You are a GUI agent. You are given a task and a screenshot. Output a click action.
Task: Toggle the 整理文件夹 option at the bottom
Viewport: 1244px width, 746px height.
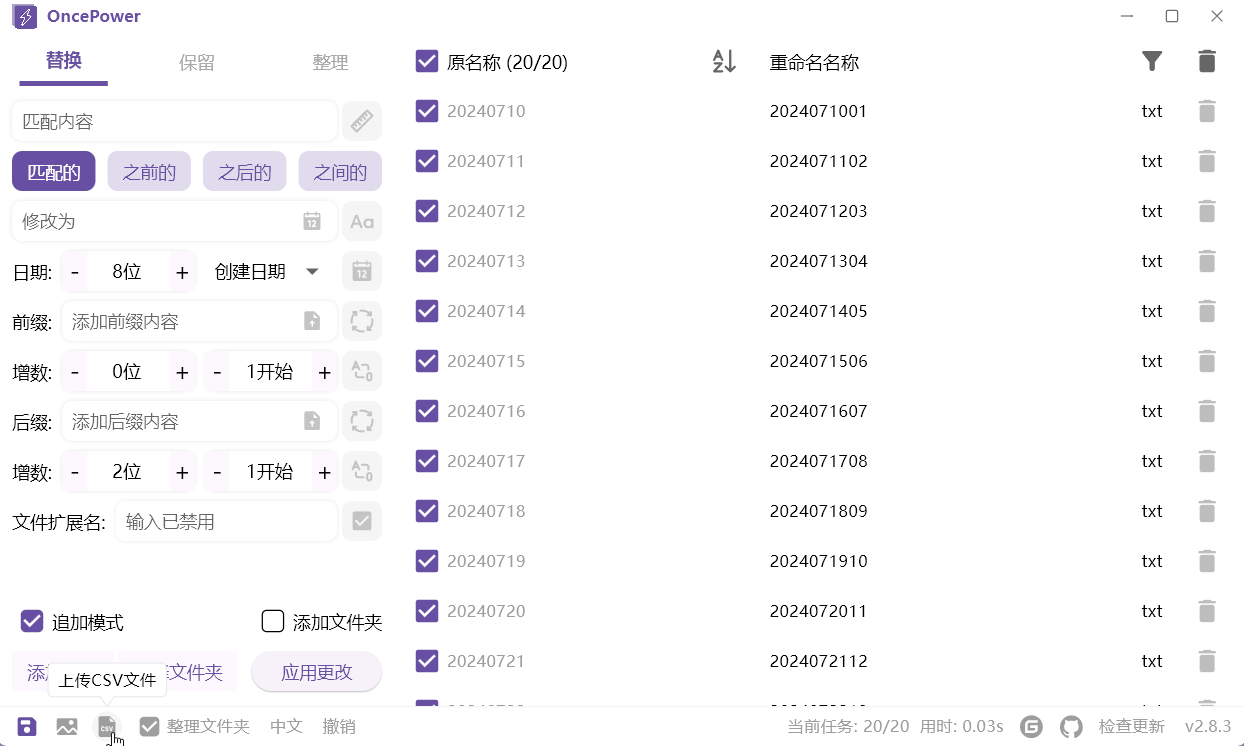click(150, 726)
